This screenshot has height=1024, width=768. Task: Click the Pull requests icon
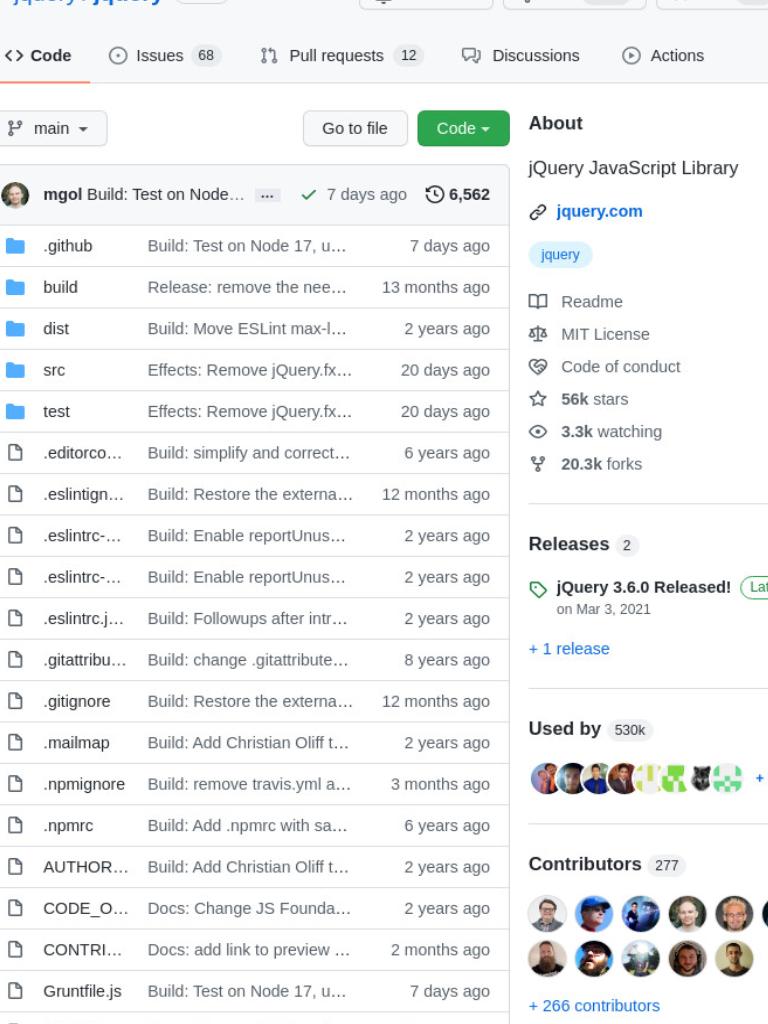click(x=268, y=56)
